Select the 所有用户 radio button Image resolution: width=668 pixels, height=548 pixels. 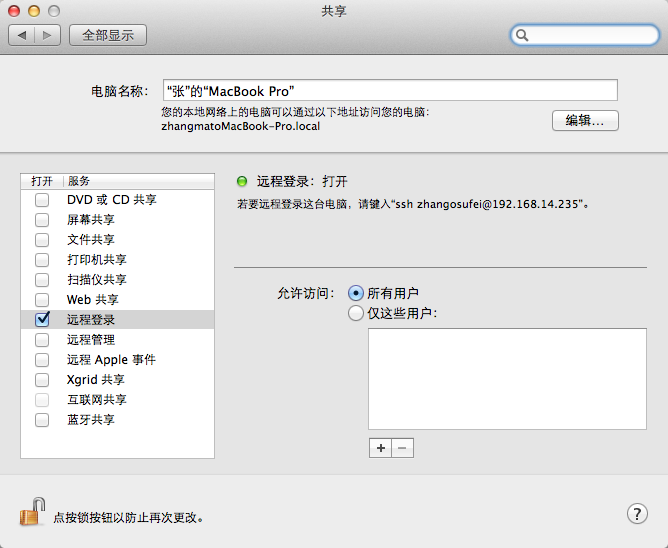[x=356, y=293]
